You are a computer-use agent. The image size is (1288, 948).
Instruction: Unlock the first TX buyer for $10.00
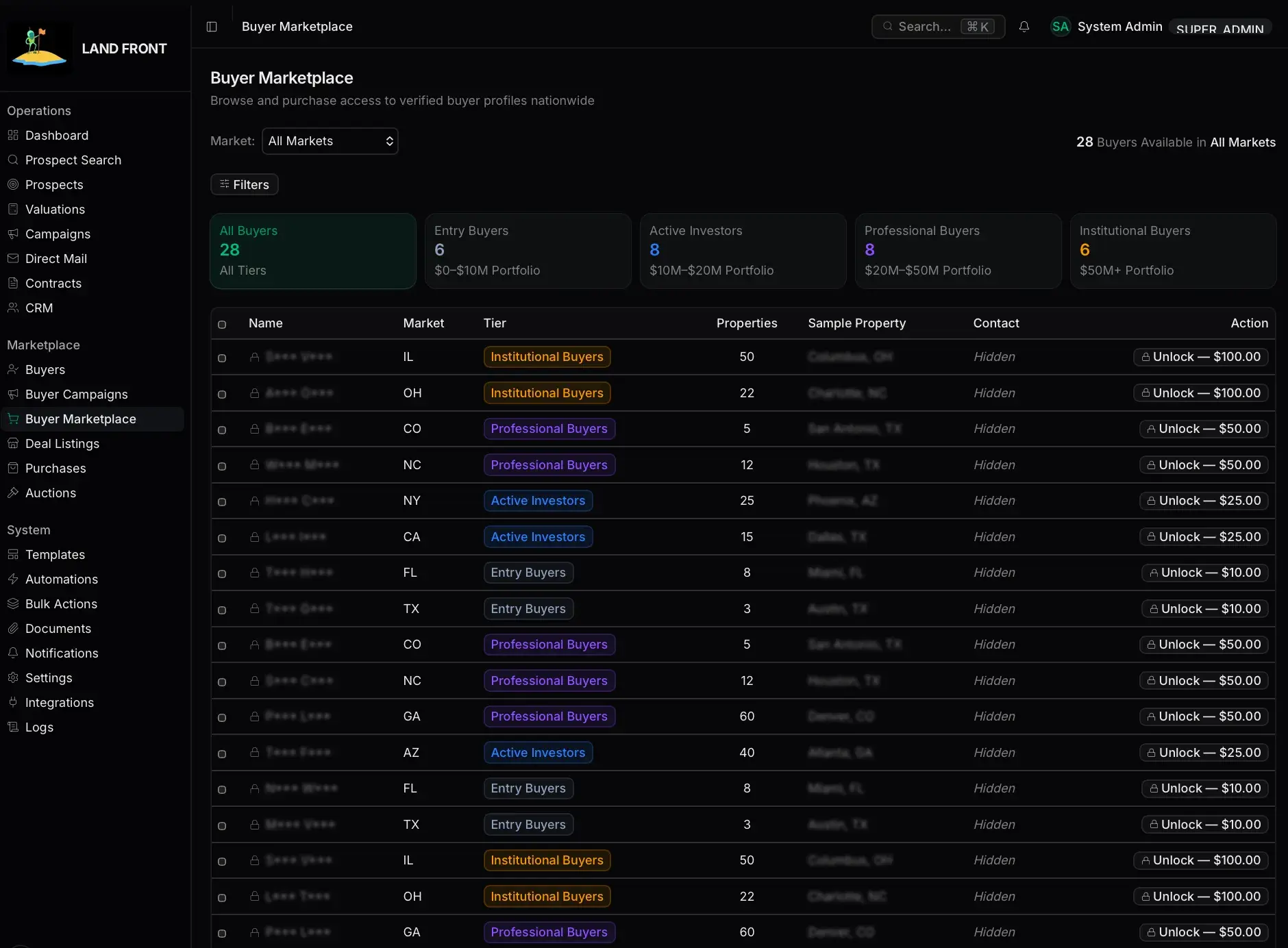1204,608
